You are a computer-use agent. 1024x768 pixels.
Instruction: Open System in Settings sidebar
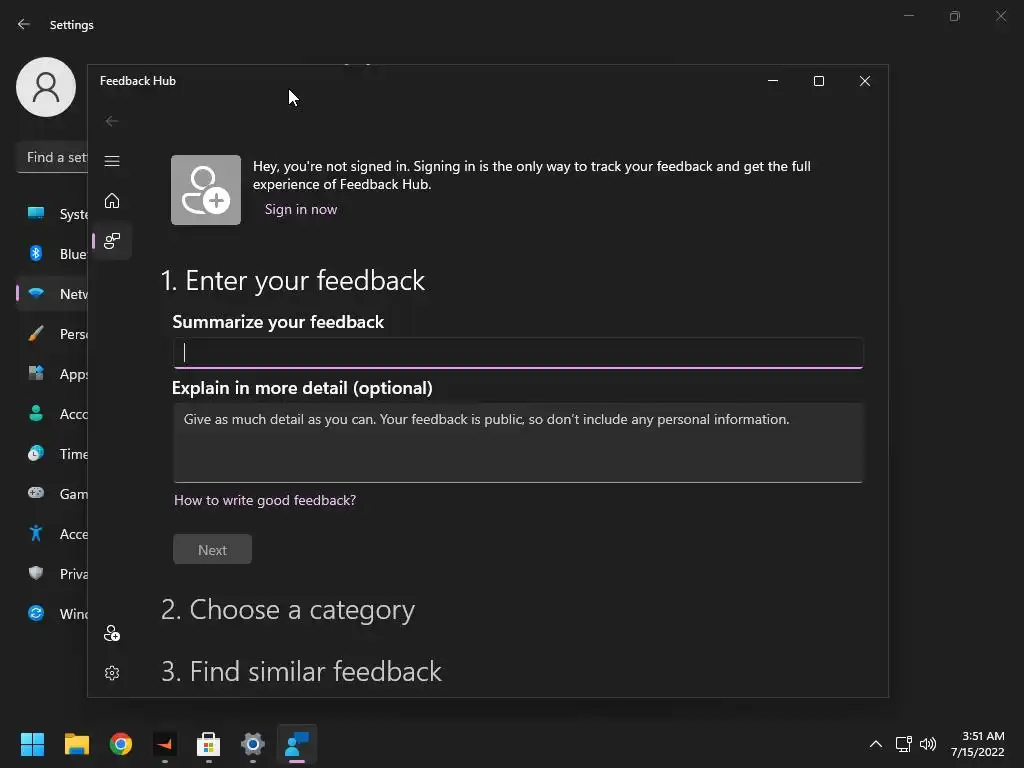(x=52, y=214)
